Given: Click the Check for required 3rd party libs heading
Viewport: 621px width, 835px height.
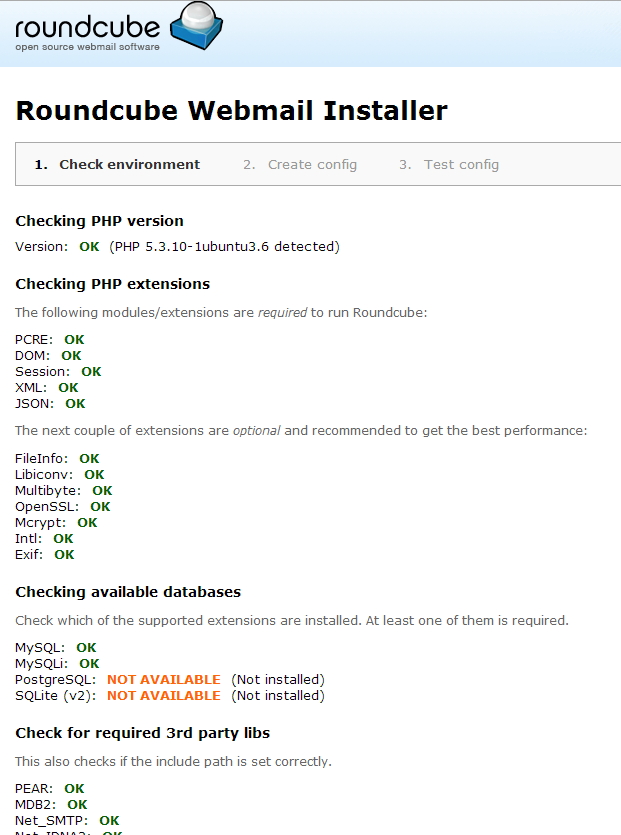Looking at the screenshot, I should pyautogui.click(x=143, y=733).
